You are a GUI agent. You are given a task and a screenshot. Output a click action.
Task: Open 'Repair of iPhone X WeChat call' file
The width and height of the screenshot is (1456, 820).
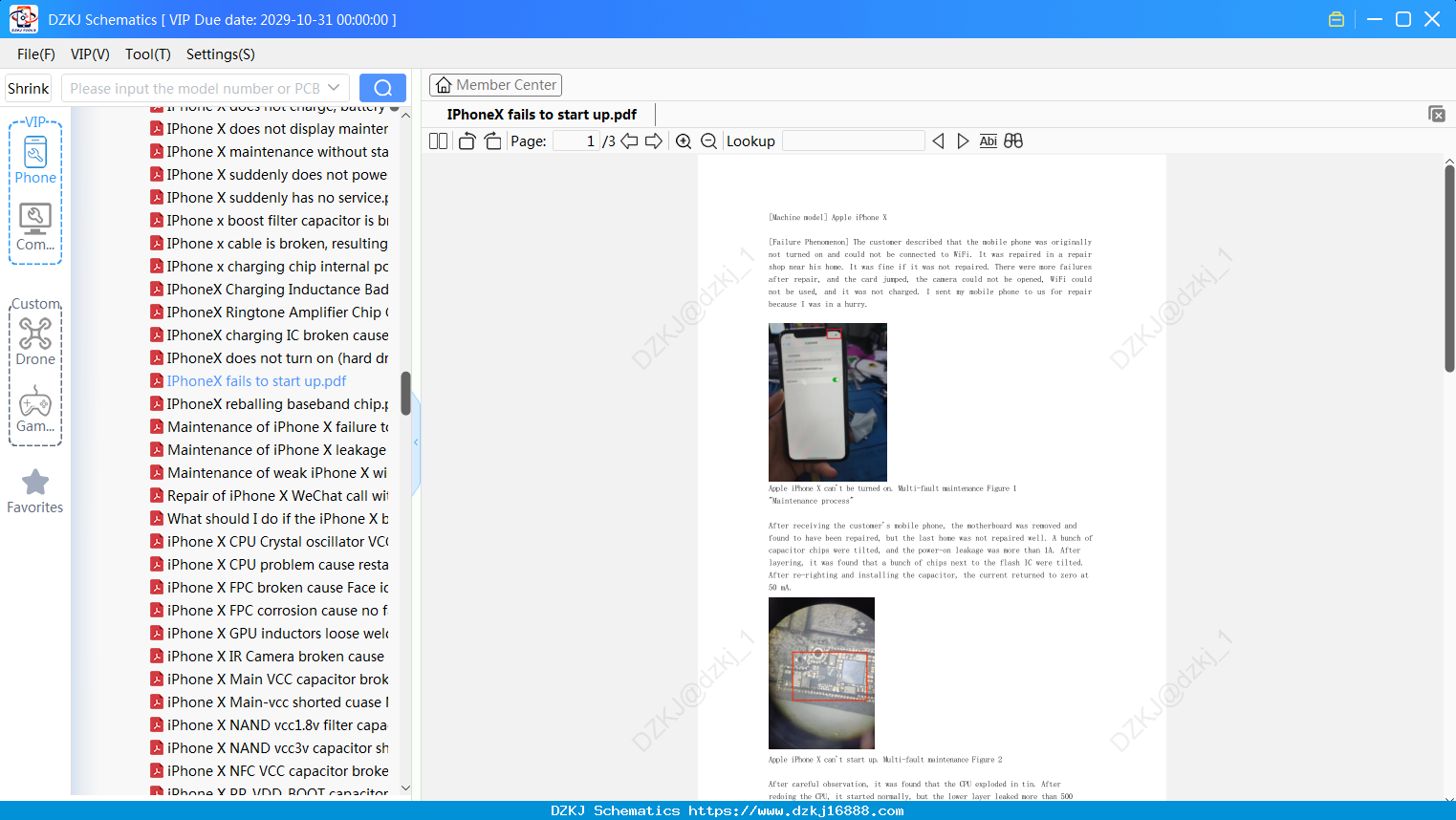point(270,496)
